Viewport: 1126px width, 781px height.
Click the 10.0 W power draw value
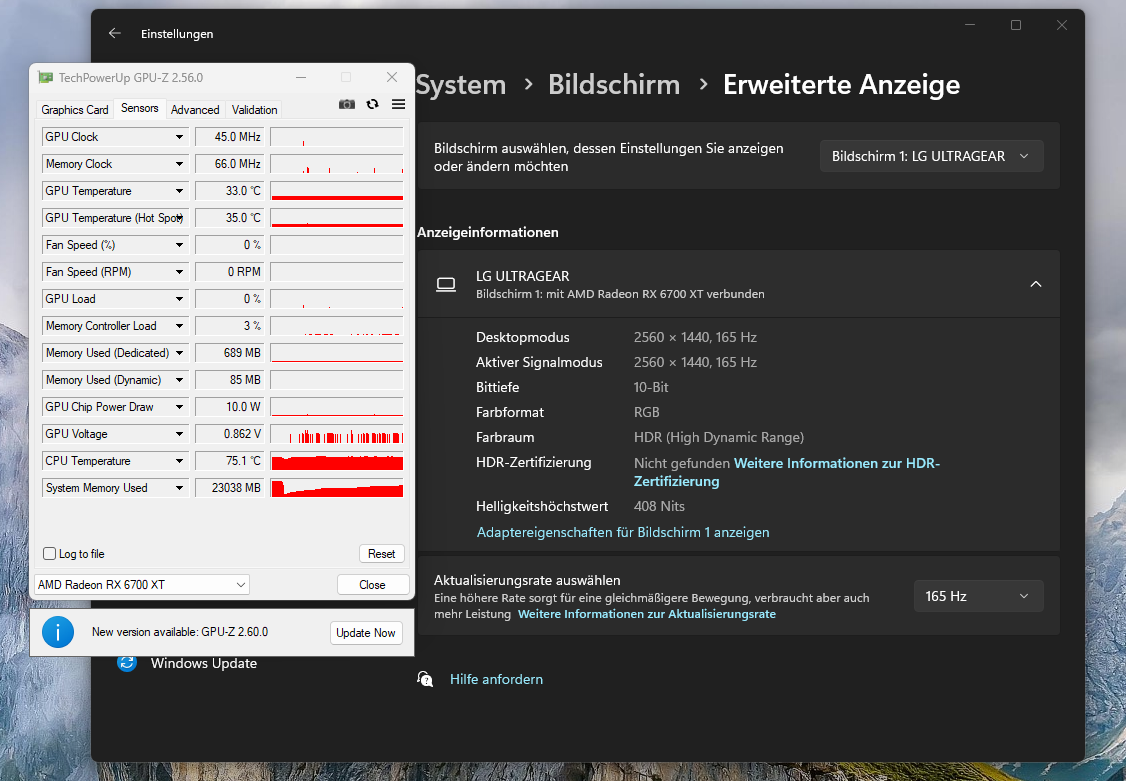coord(229,407)
